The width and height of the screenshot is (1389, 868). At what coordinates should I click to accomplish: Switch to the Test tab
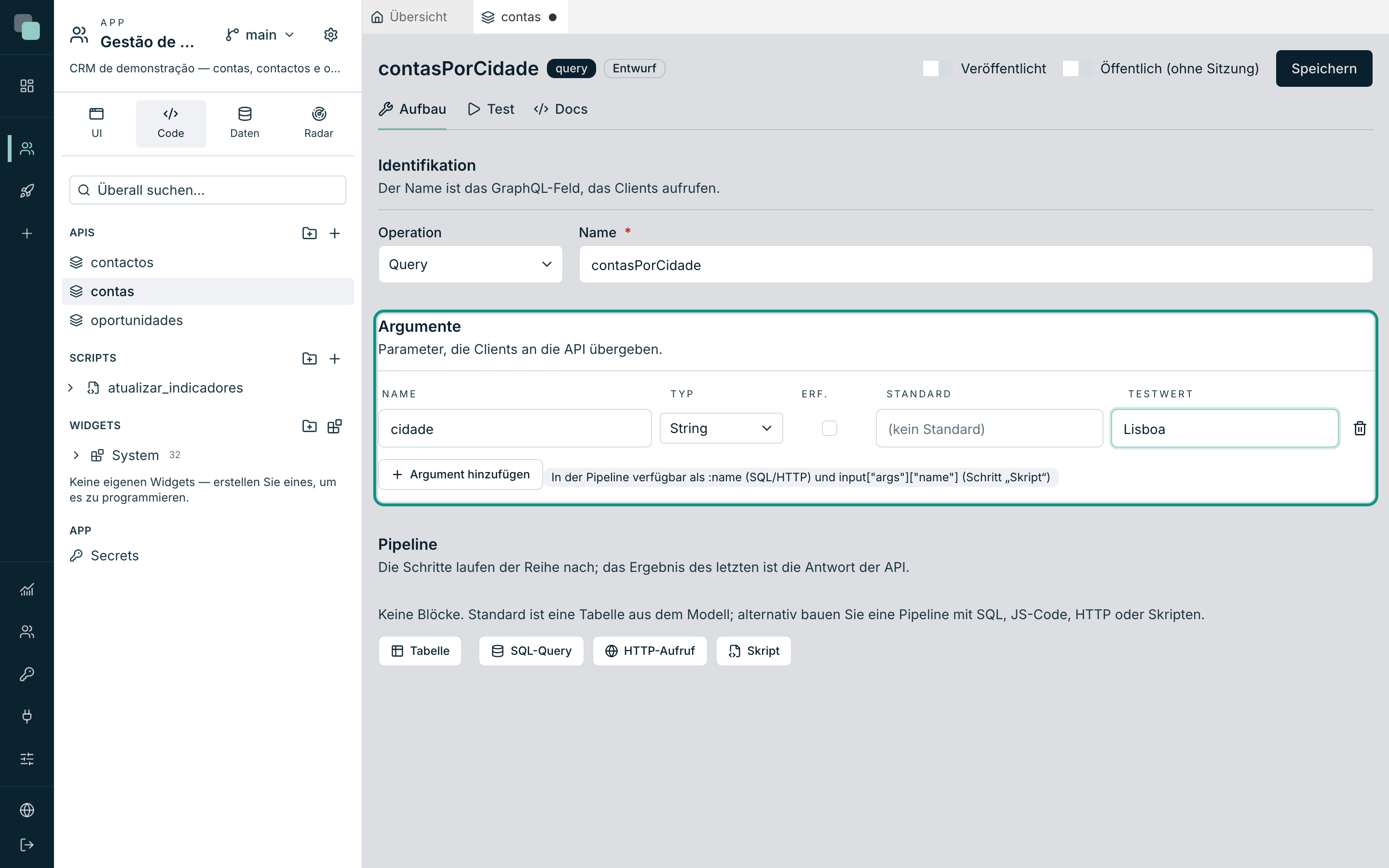coord(491,109)
